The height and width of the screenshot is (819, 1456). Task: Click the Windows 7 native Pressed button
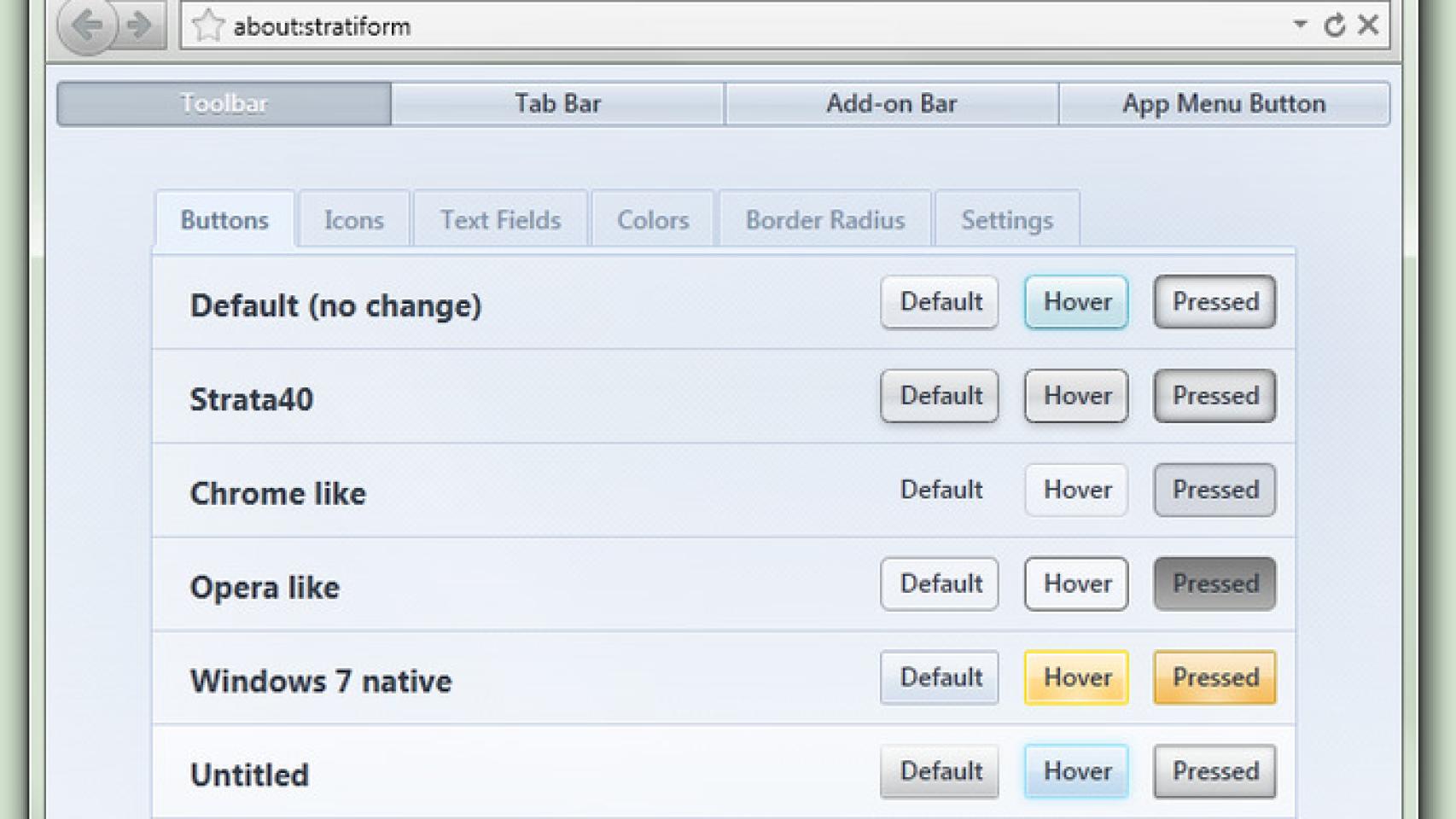pyautogui.click(x=1214, y=677)
